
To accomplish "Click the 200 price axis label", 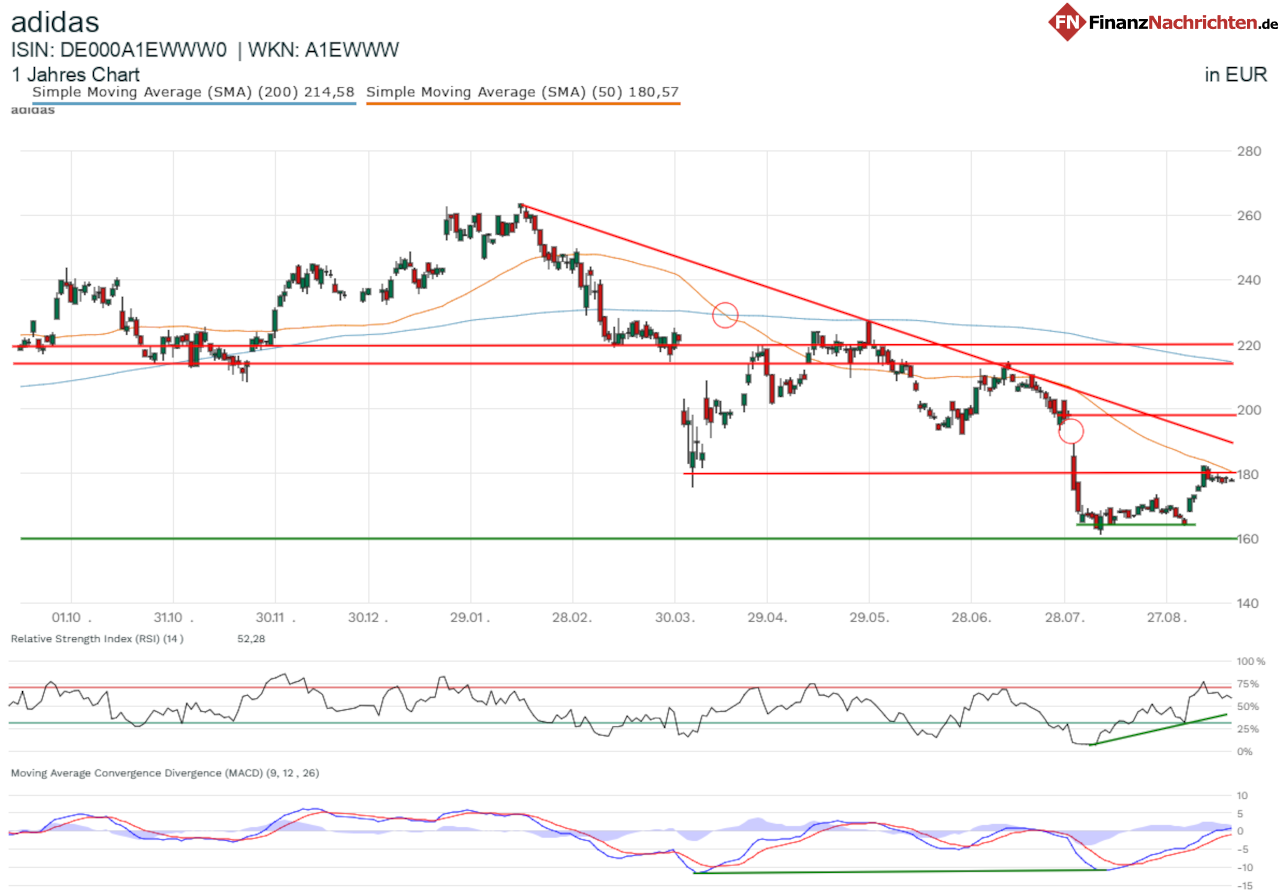I will [x=1247, y=410].
